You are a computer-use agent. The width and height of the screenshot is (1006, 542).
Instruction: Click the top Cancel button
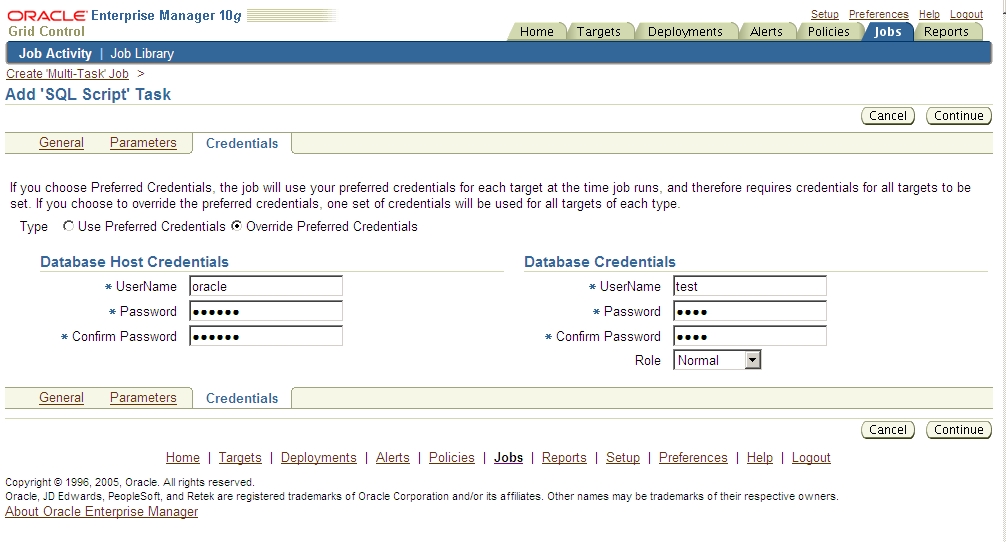tap(888, 115)
